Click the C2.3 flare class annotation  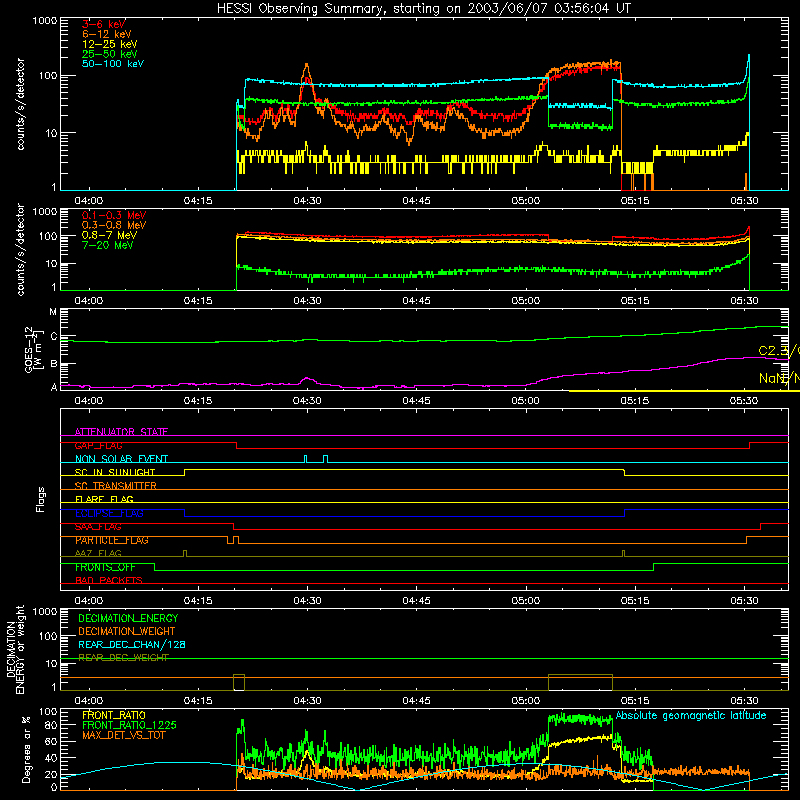(779, 351)
